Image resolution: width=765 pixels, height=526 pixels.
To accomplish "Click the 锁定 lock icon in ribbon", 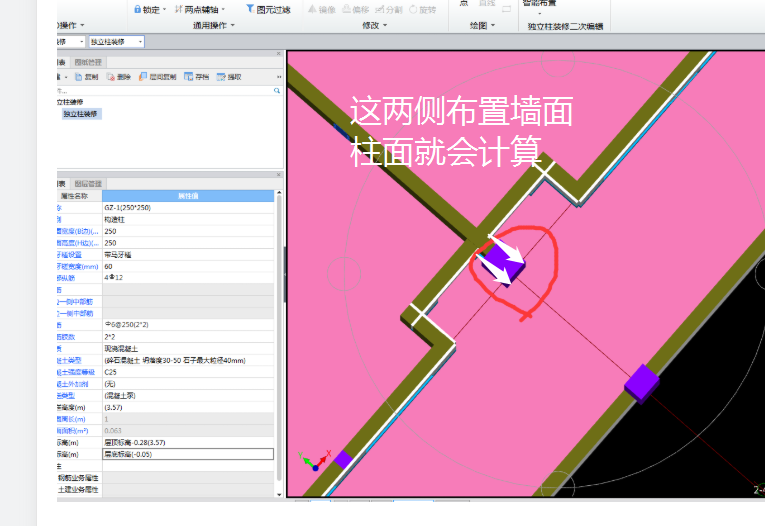I will [x=138, y=9].
